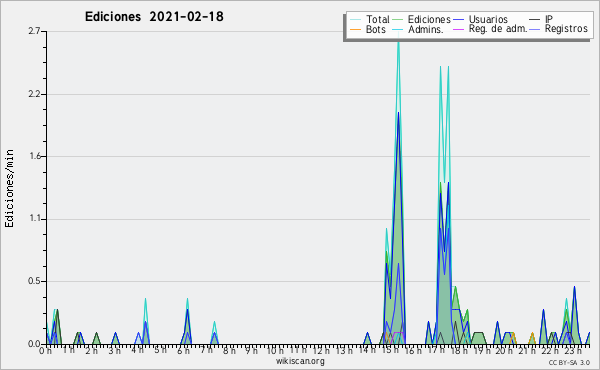Click the dark IP legend line marker
This screenshot has height=370, width=600.
(535, 20)
